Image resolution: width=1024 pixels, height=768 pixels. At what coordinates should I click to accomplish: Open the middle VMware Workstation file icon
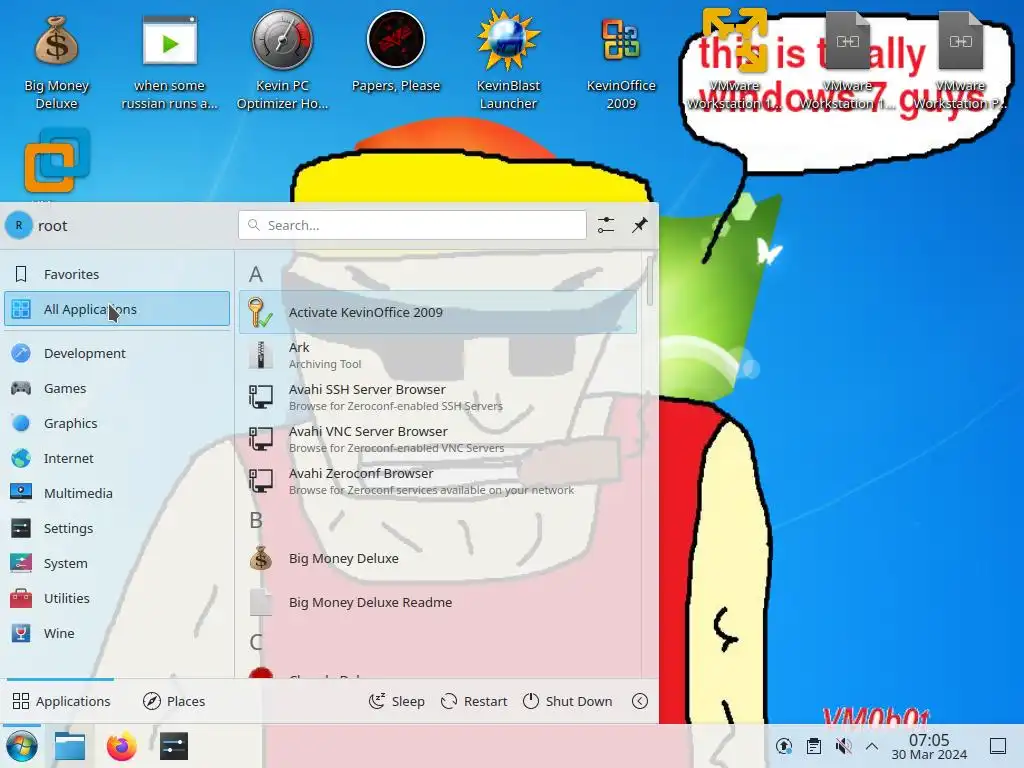point(847,62)
